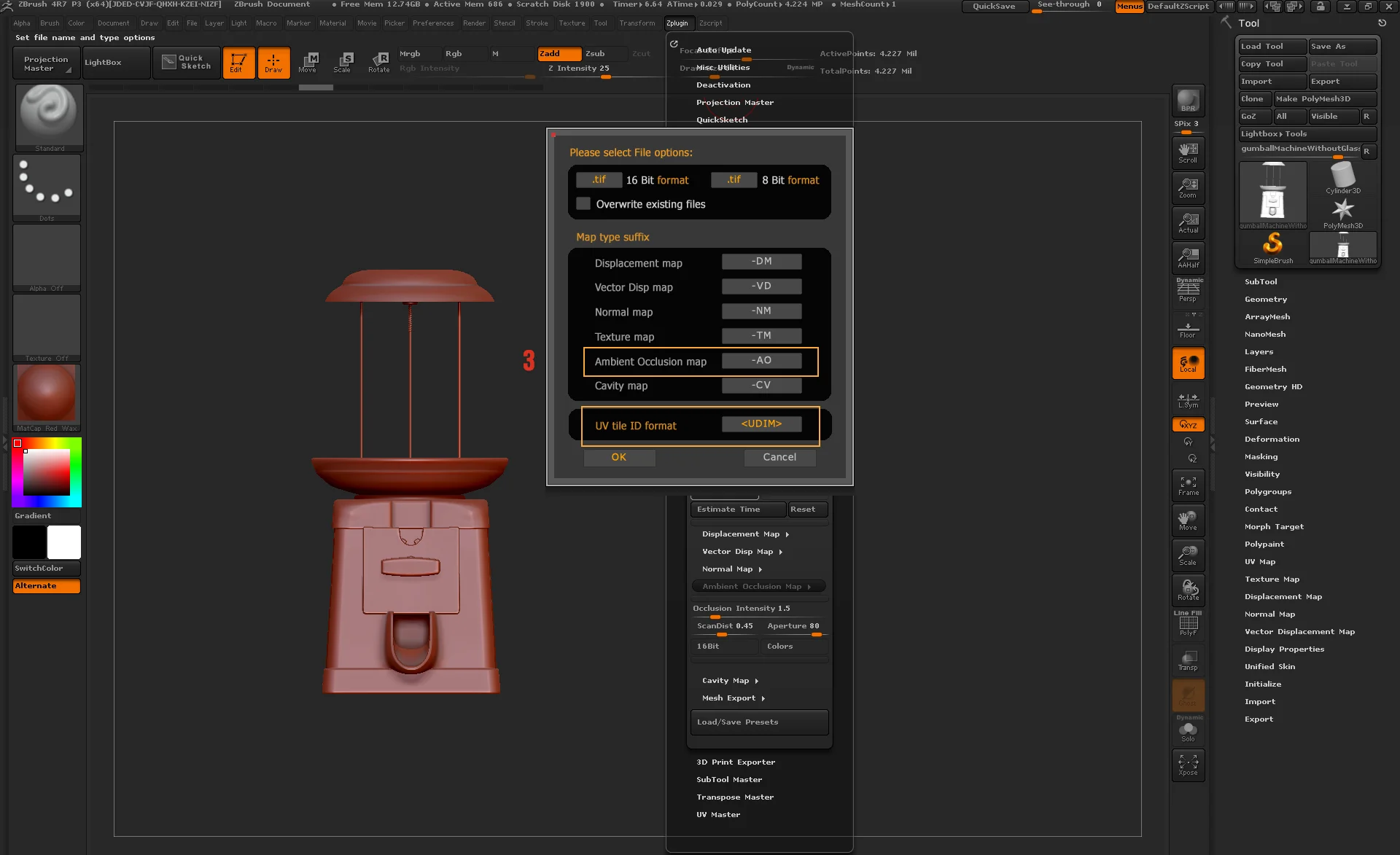Enable the Transp icon on the right shelf
Screen dimensions: 1400x855
1188,660
